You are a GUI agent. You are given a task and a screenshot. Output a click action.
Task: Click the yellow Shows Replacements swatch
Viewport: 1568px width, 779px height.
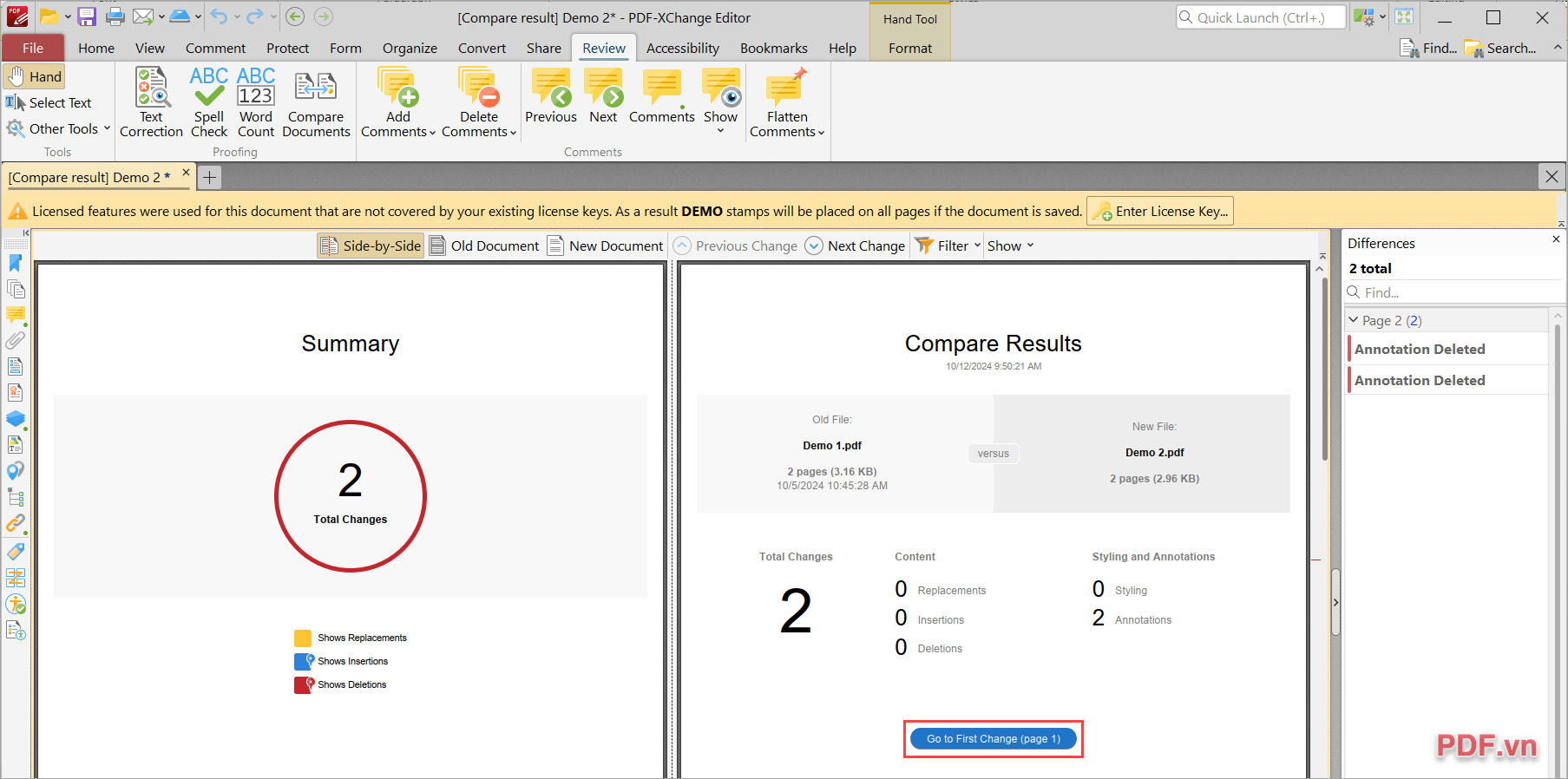(x=302, y=638)
